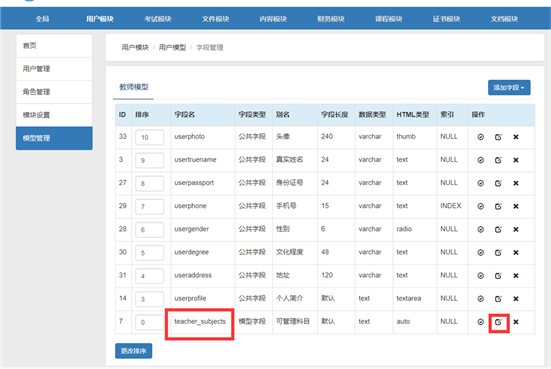Click the 更改排序 button
The image size is (551, 369).
point(134,351)
